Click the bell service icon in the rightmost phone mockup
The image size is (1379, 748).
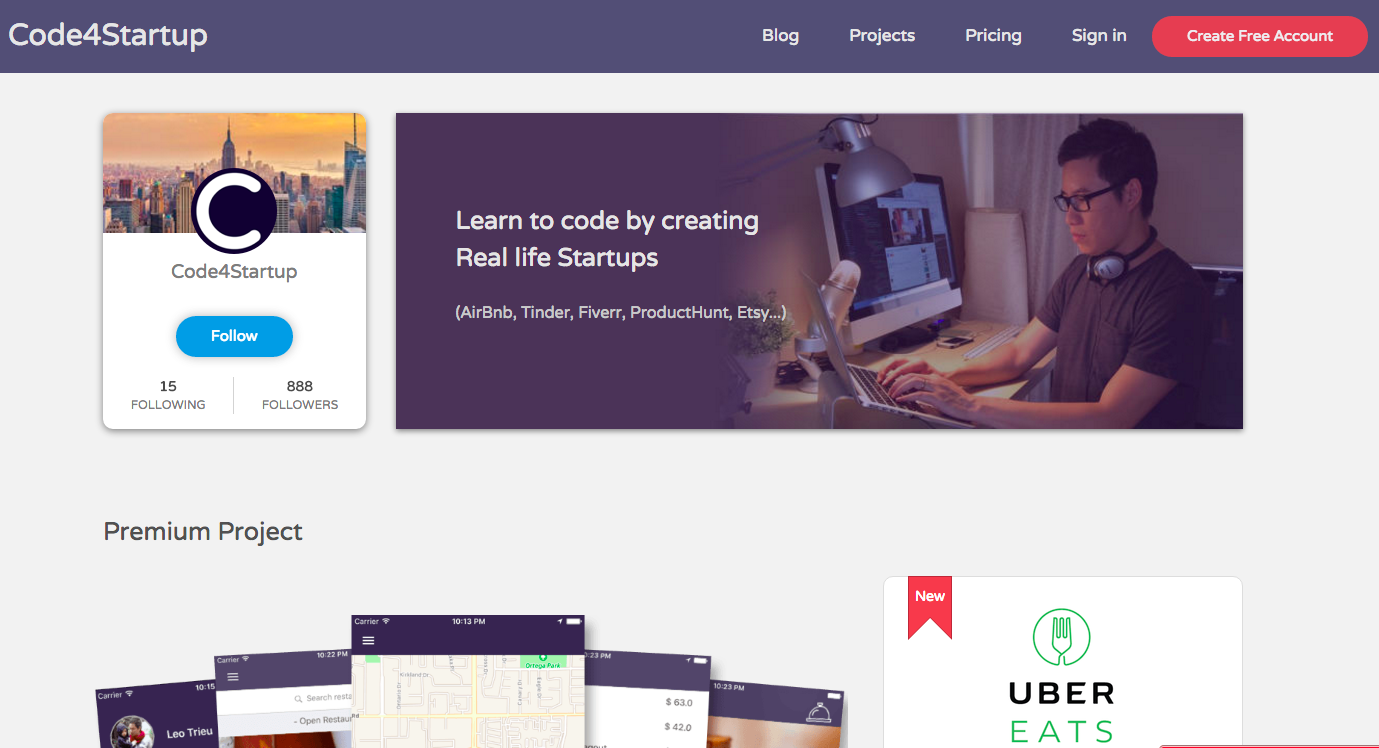[x=821, y=710]
